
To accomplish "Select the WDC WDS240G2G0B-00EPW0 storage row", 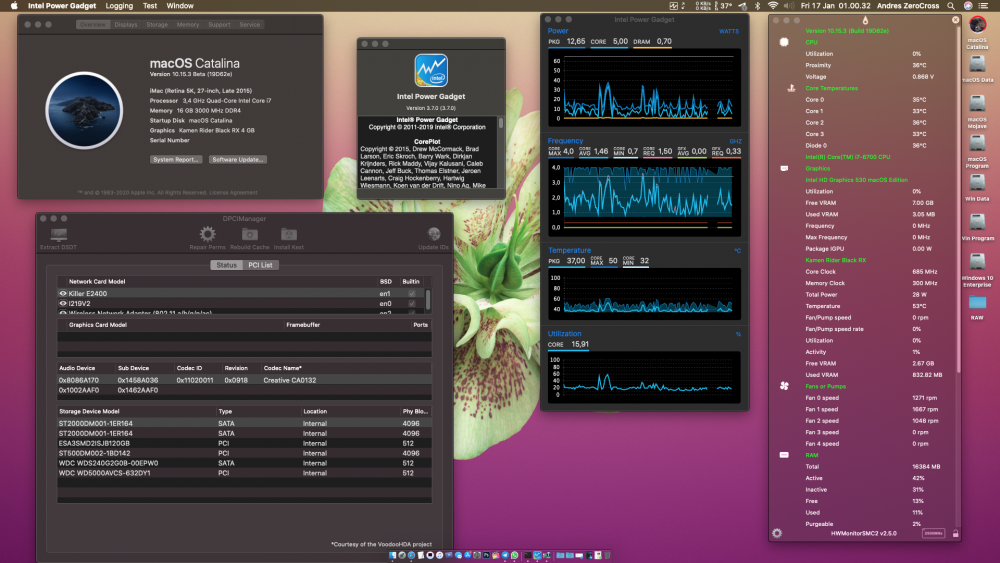I will (x=244, y=464).
